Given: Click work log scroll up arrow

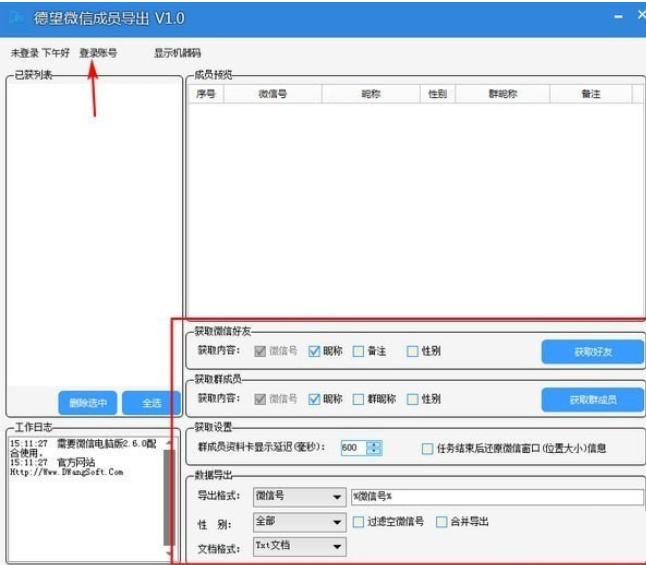Looking at the screenshot, I should click(x=169, y=443).
